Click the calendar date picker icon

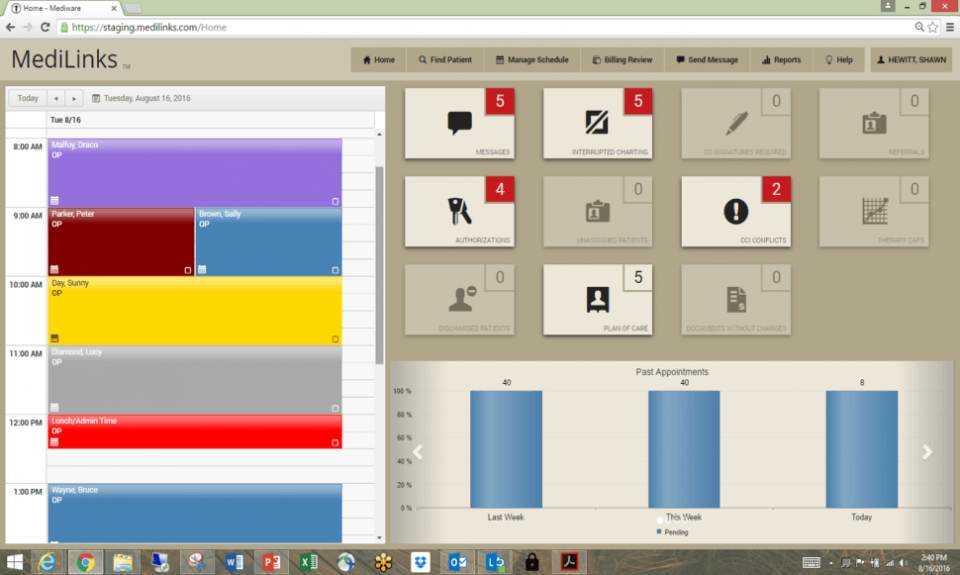[96, 98]
